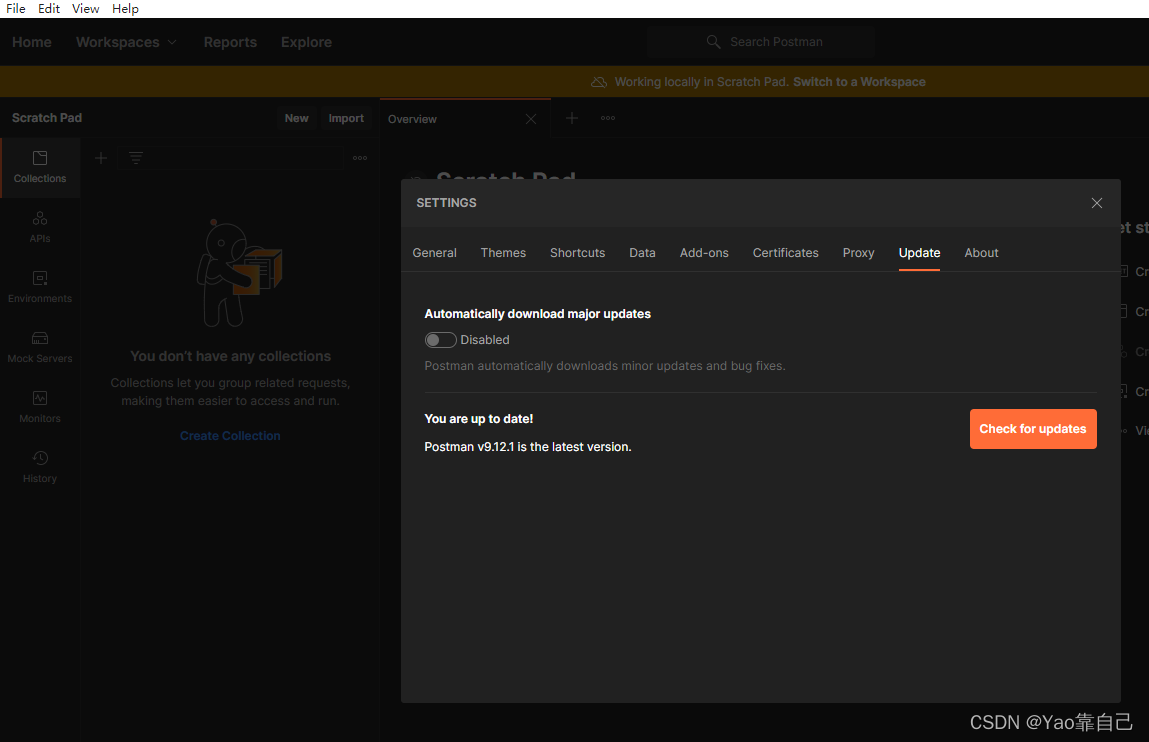Open the Mock Servers sidebar panel
1149x742 pixels.
click(x=40, y=348)
